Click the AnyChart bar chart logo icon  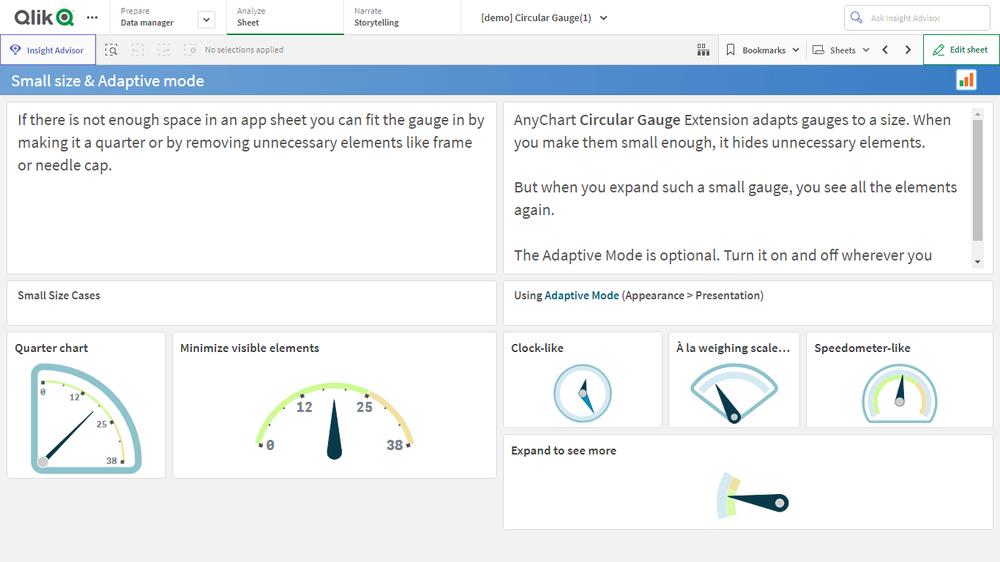point(966,80)
